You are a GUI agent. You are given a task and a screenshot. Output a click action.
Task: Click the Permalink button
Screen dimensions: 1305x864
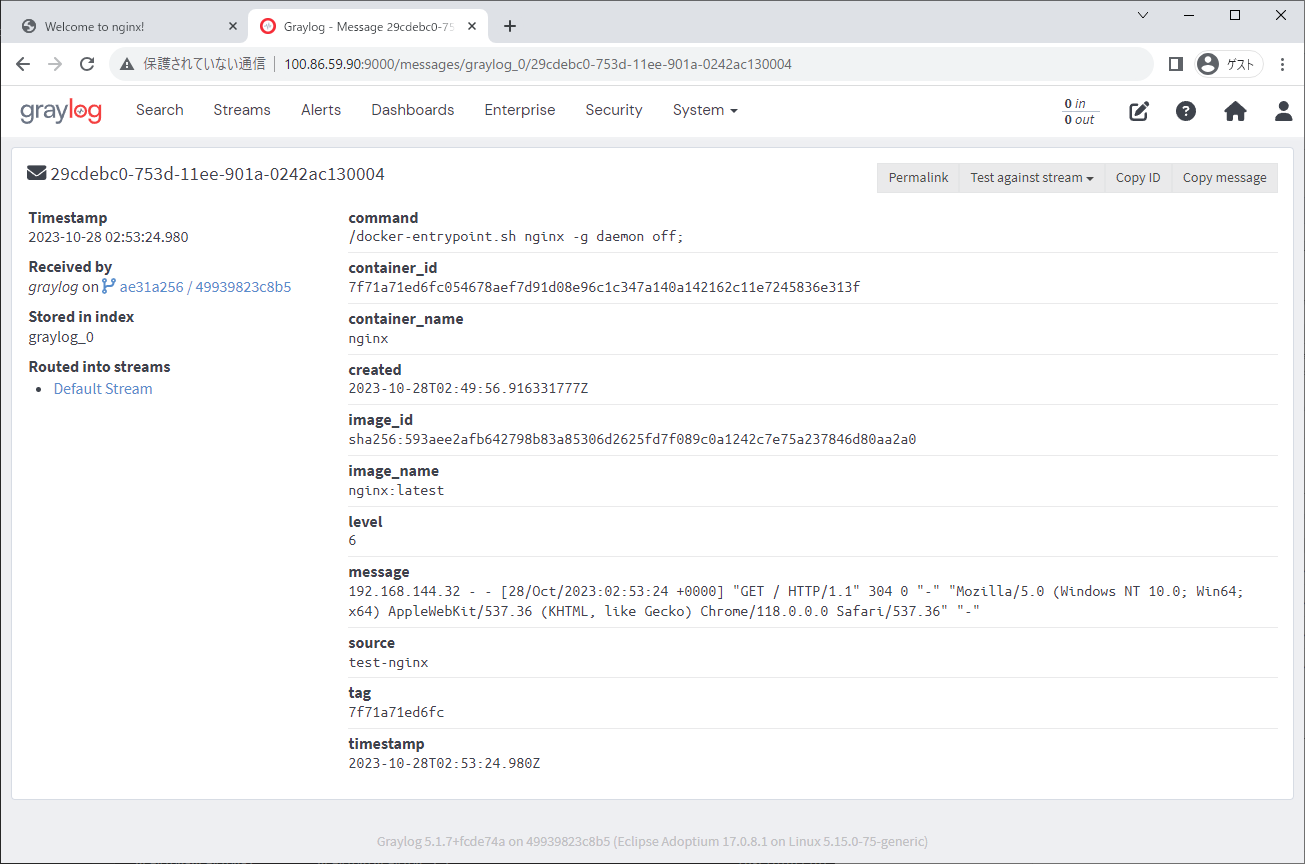pyautogui.click(x=917, y=177)
